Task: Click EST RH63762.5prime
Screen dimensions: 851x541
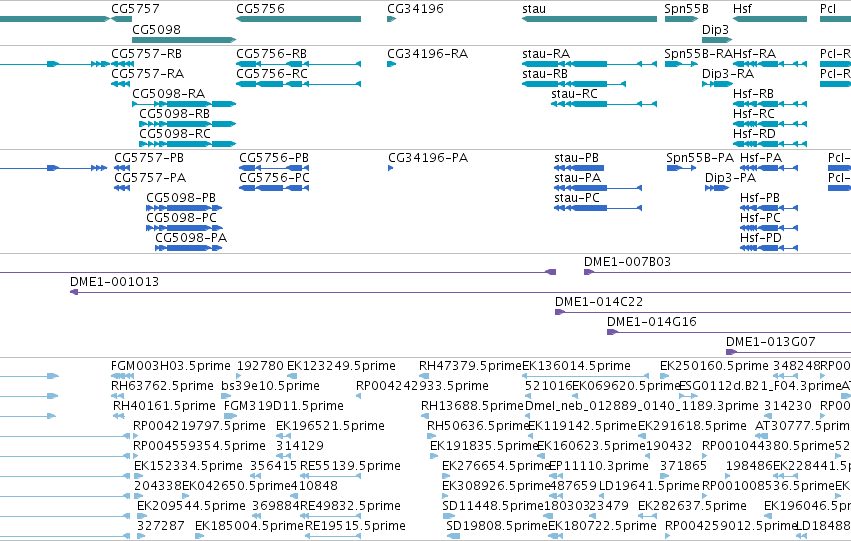Action: click(x=162, y=386)
